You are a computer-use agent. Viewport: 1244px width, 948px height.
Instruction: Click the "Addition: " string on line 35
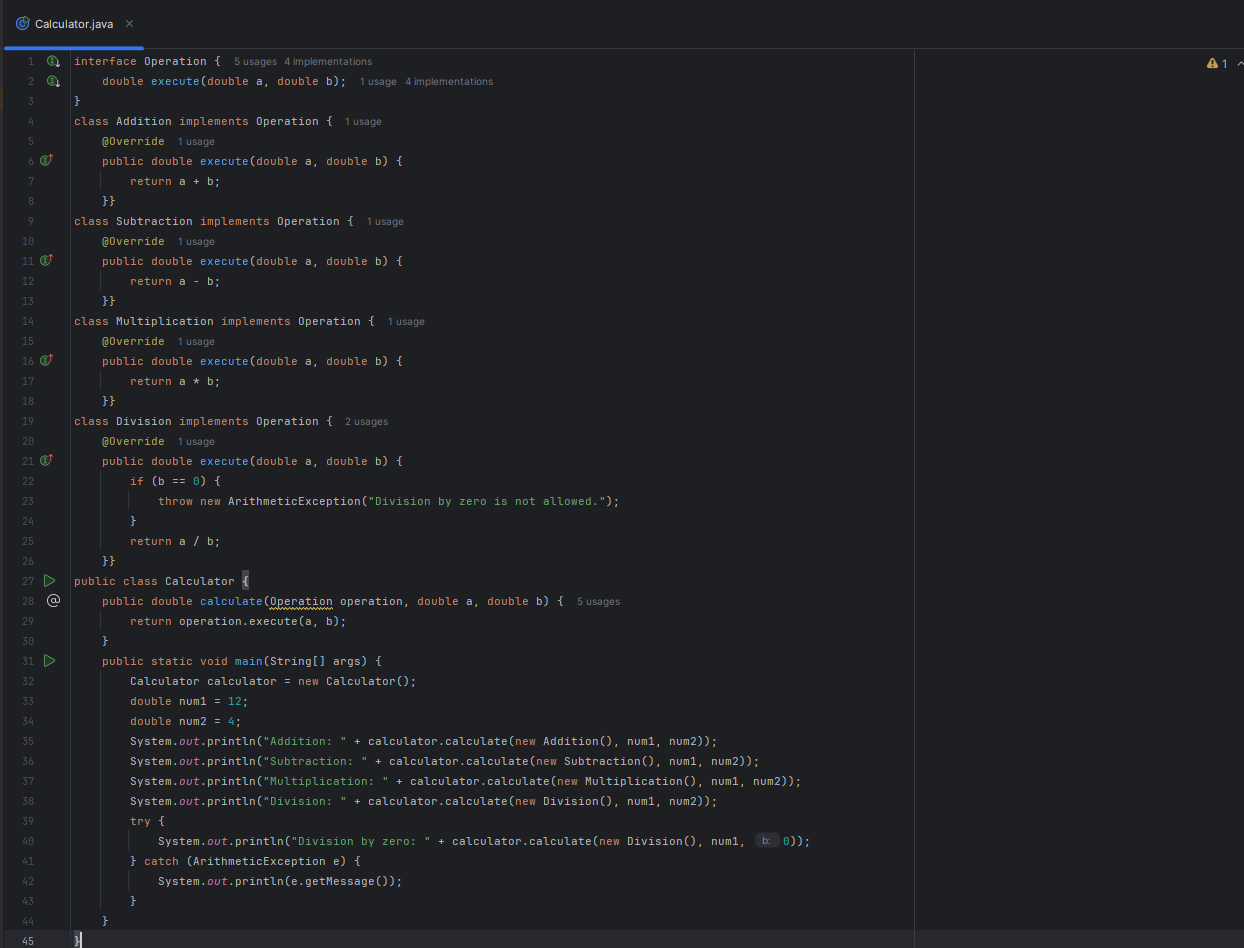pyautogui.click(x=305, y=741)
